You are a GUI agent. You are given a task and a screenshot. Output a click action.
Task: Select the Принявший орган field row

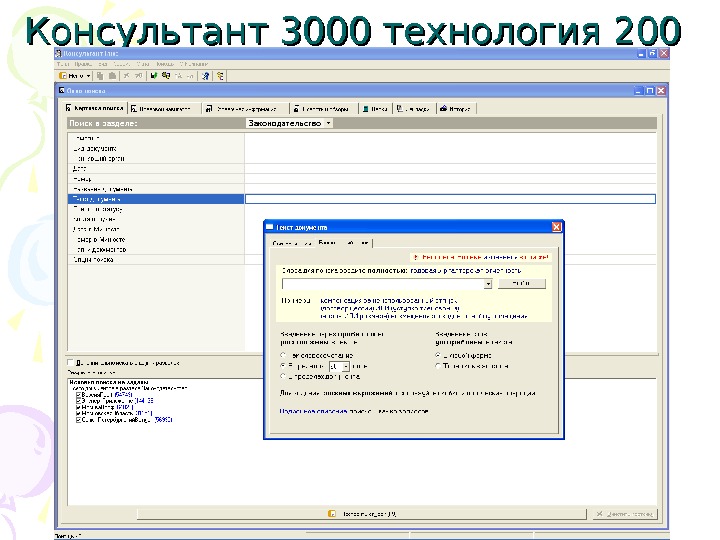156,158
